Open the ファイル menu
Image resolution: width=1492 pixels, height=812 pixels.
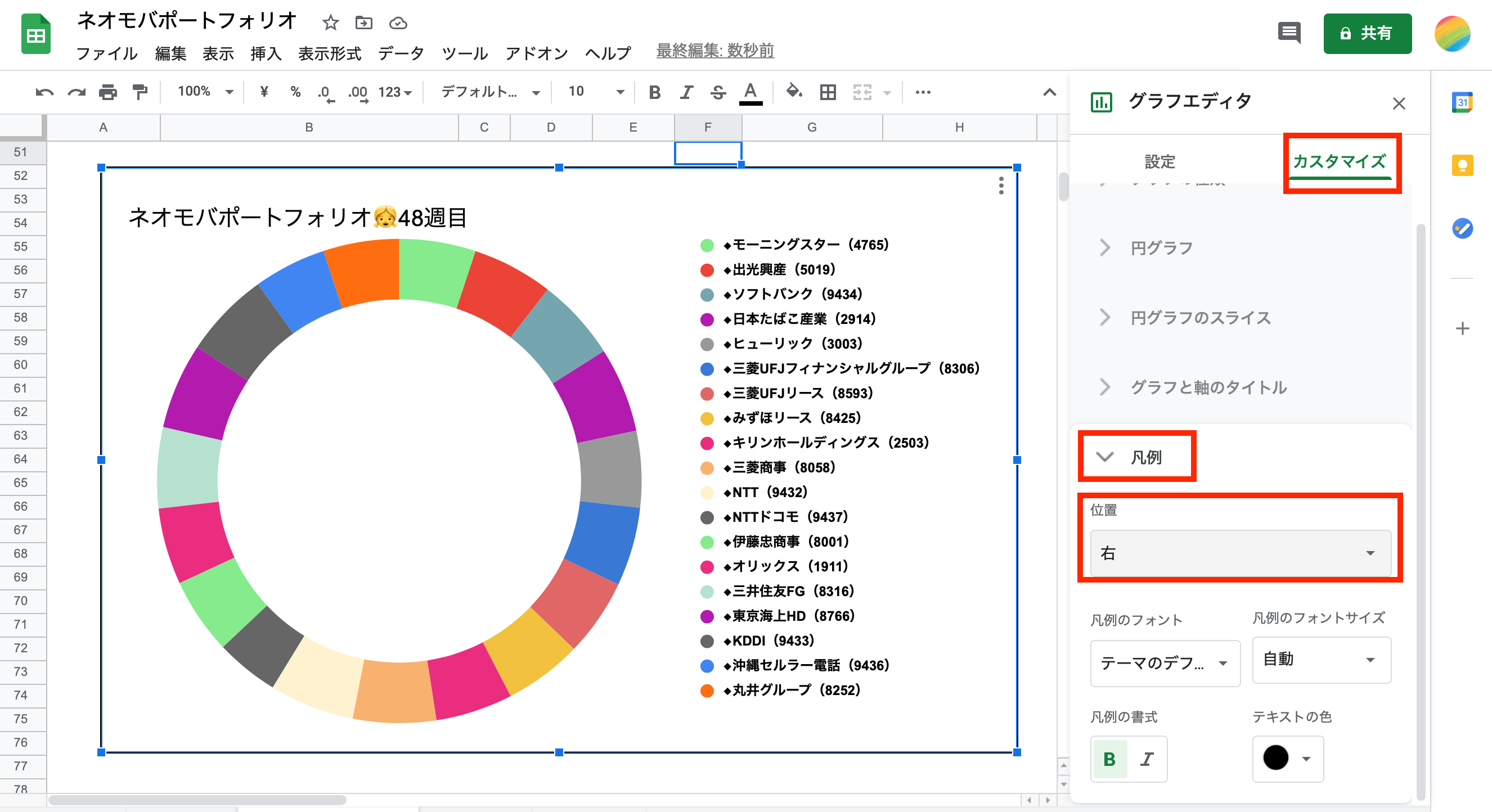coord(107,53)
